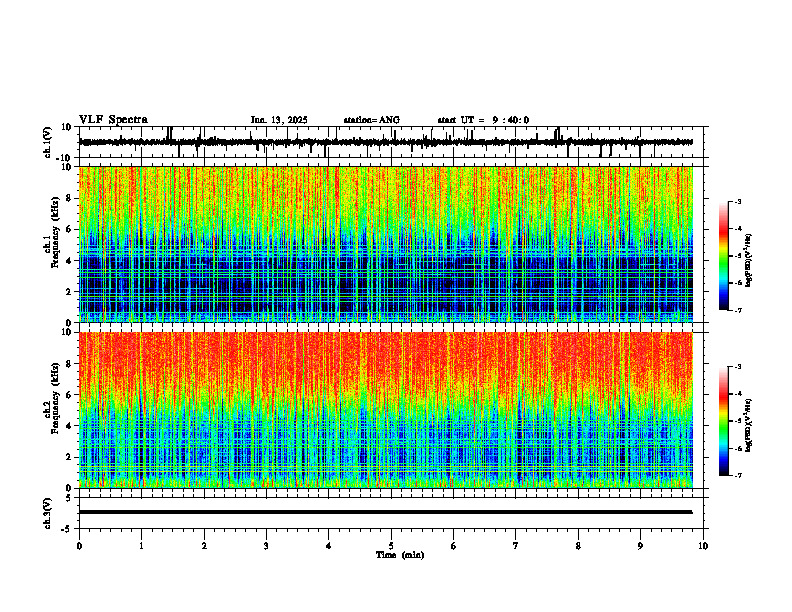Click the "VLF Spectra" plot title
The image size is (792, 612).
click(x=113, y=120)
